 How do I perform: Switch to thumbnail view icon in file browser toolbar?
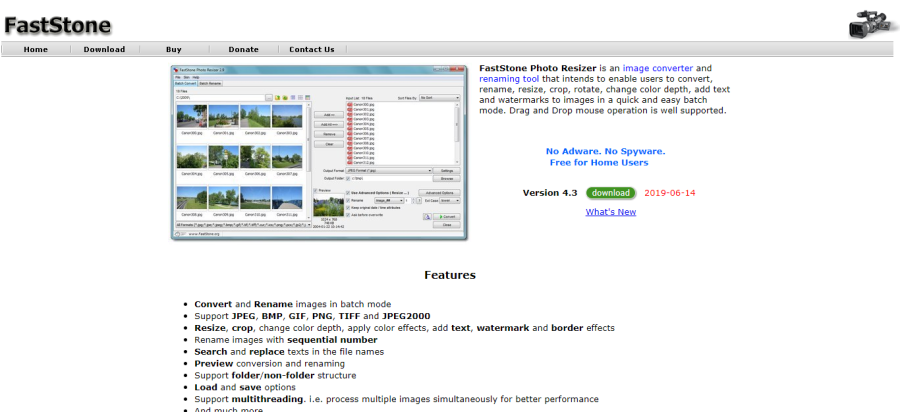pyautogui.click(x=294, y=98)
